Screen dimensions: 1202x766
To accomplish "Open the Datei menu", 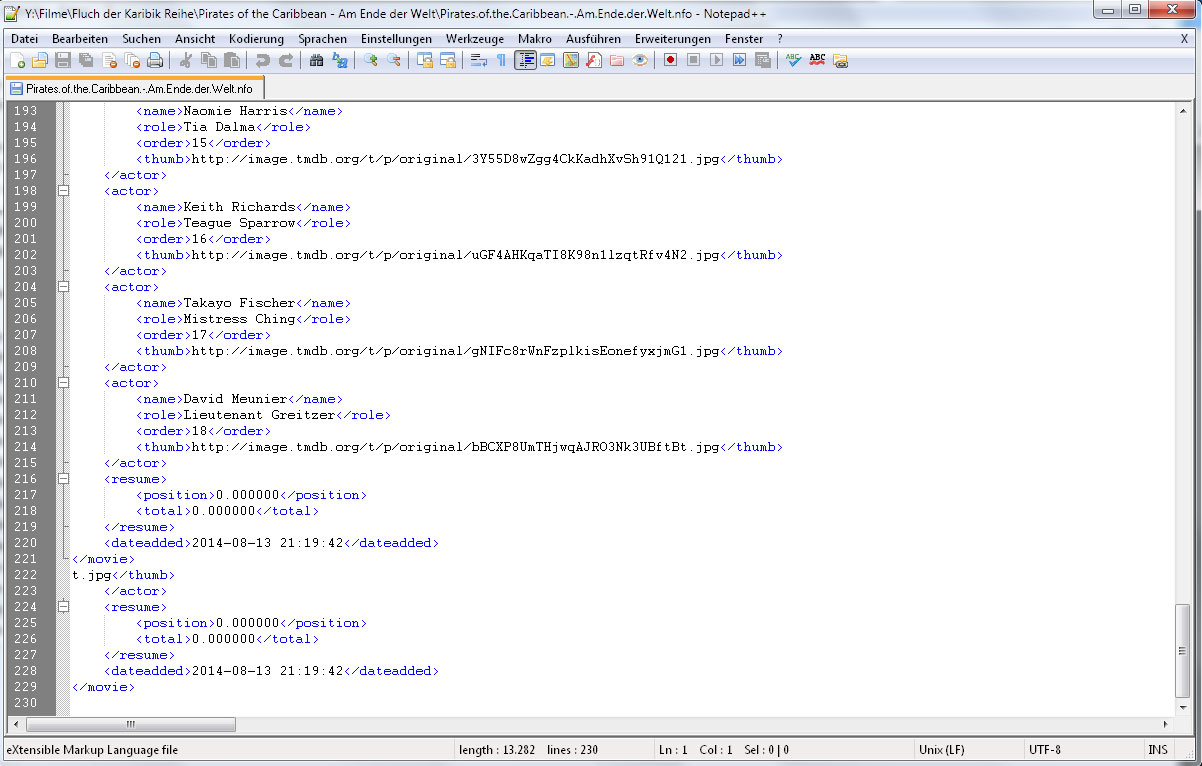I will point(24,39).
